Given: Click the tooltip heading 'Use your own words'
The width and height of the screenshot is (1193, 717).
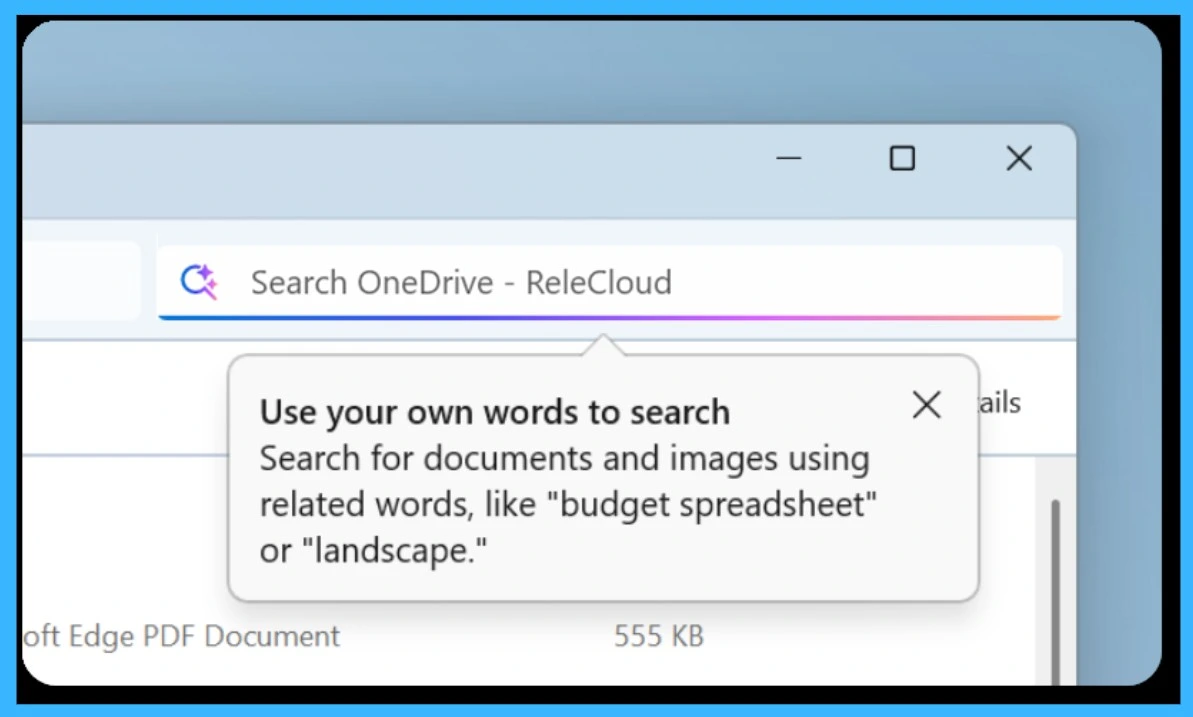Looking at the screenshot, I should click(x=494, y=411).
